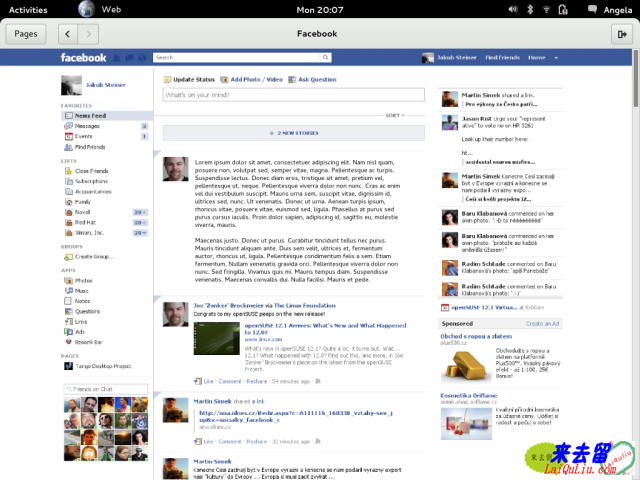Open the openSUSE 12.1 article thumbnail

[216, 338]
